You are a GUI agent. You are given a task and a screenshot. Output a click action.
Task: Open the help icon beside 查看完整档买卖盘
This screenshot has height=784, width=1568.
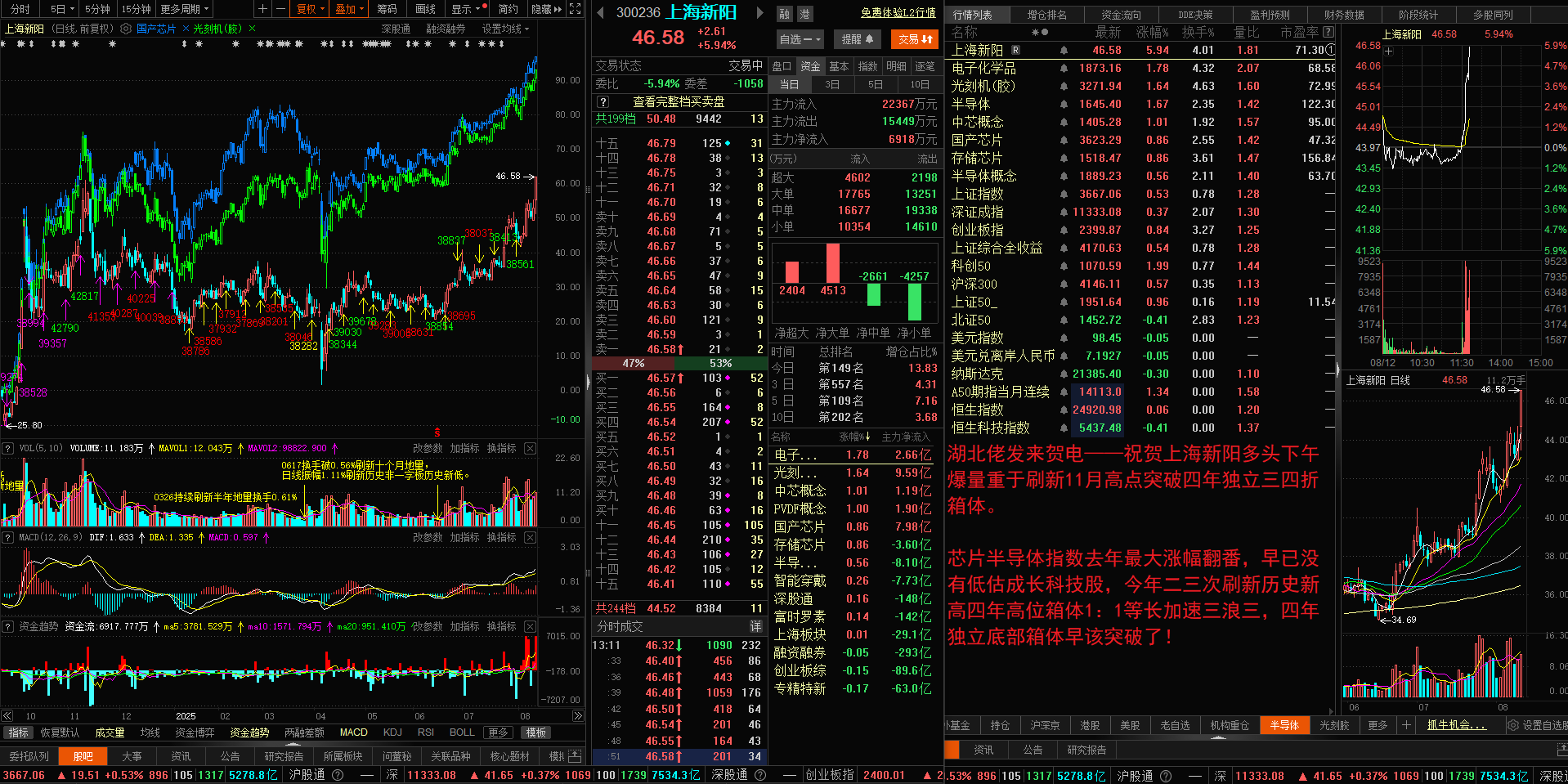(x=603, y=102)
